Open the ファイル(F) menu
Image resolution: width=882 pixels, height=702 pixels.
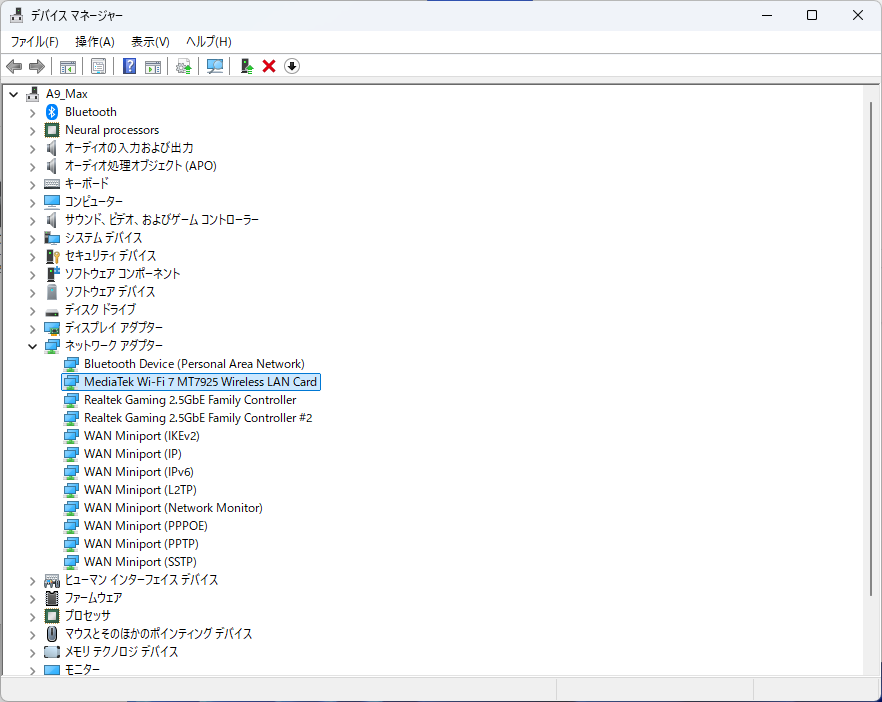[35, 42]
